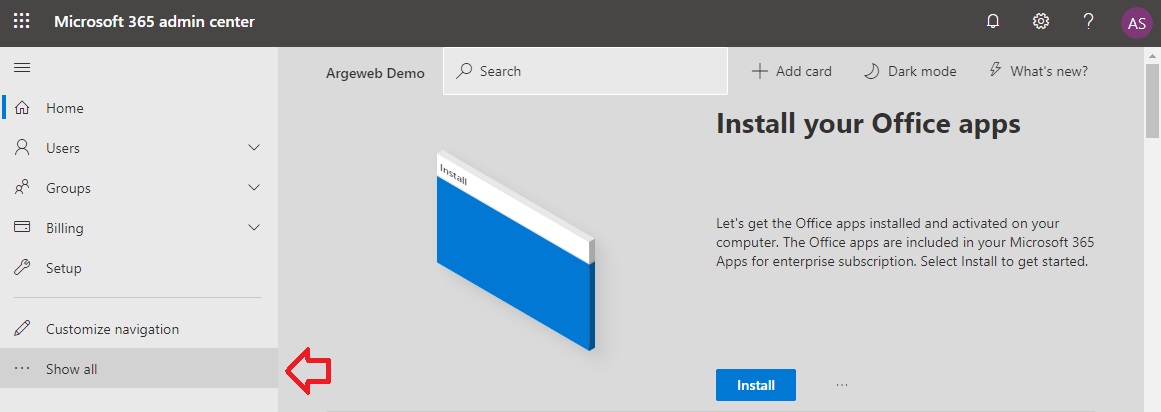Click the Setup wrench icon
The image size is (1161, 412).
pos(22,268)
